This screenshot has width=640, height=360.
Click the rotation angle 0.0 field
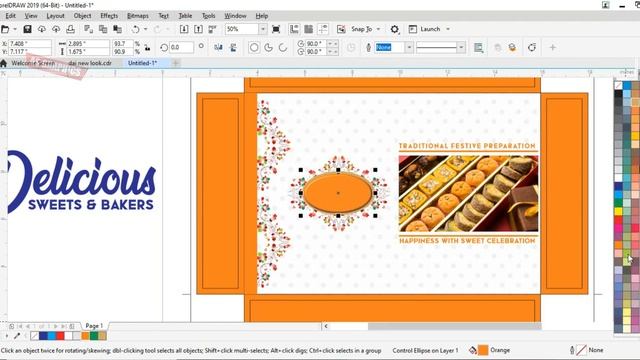coord(181,47)
